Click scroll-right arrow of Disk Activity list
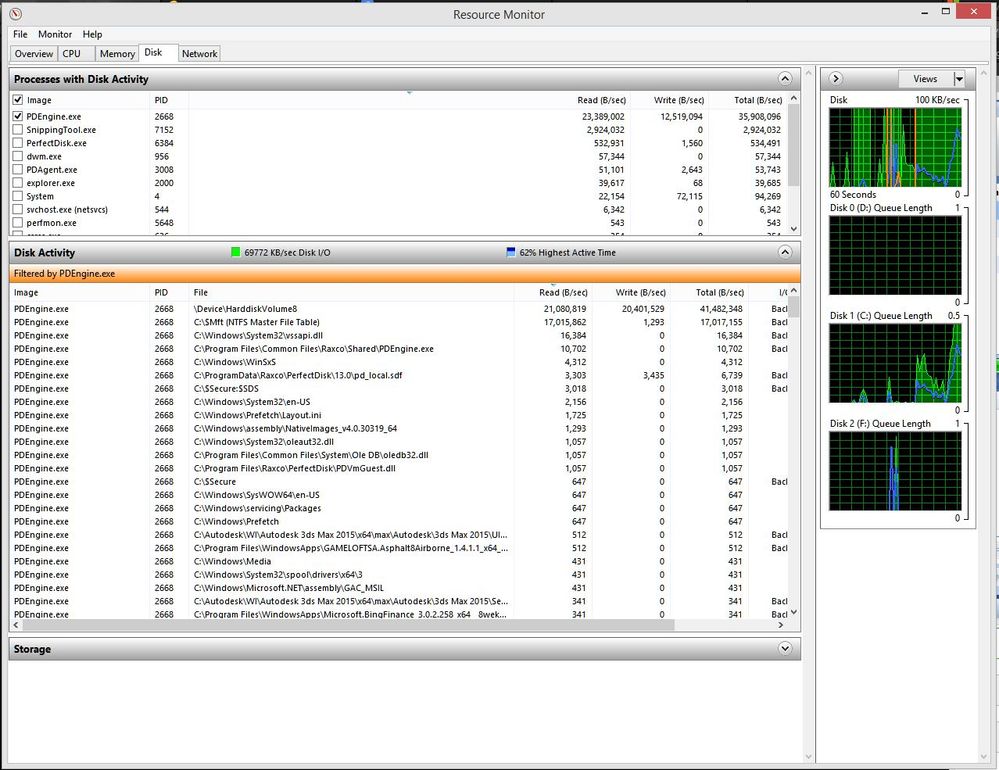Viewport: 999px width, 770px height. (x=781, y=625)
